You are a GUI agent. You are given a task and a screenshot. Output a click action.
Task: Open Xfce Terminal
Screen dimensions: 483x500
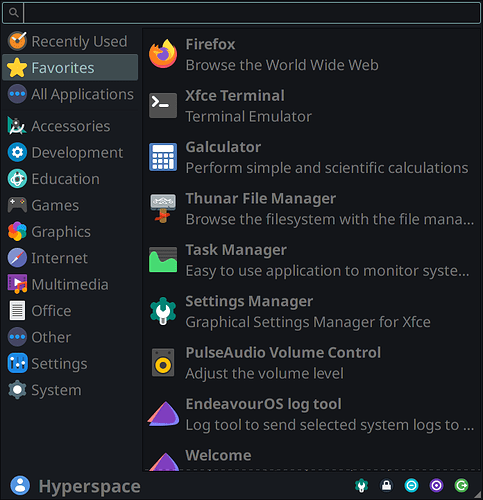(311, 106)
